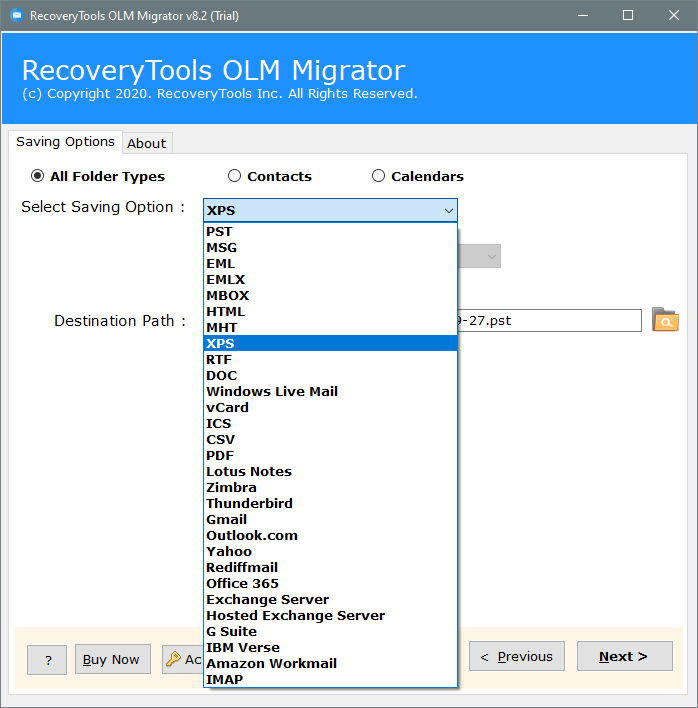Open the disabled dropdown behind the list
The height and width of the screenshot is (708, 698).
point(479,256)
